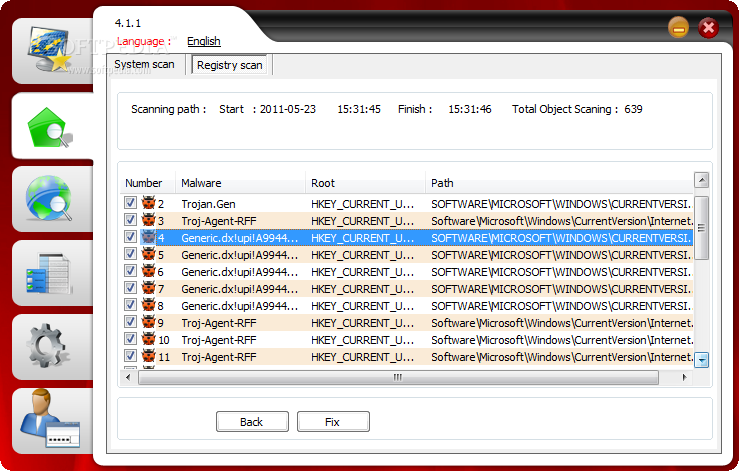739x471 pixels.
Task: Switch to the Registry scan tab
Action: [230, 65]
